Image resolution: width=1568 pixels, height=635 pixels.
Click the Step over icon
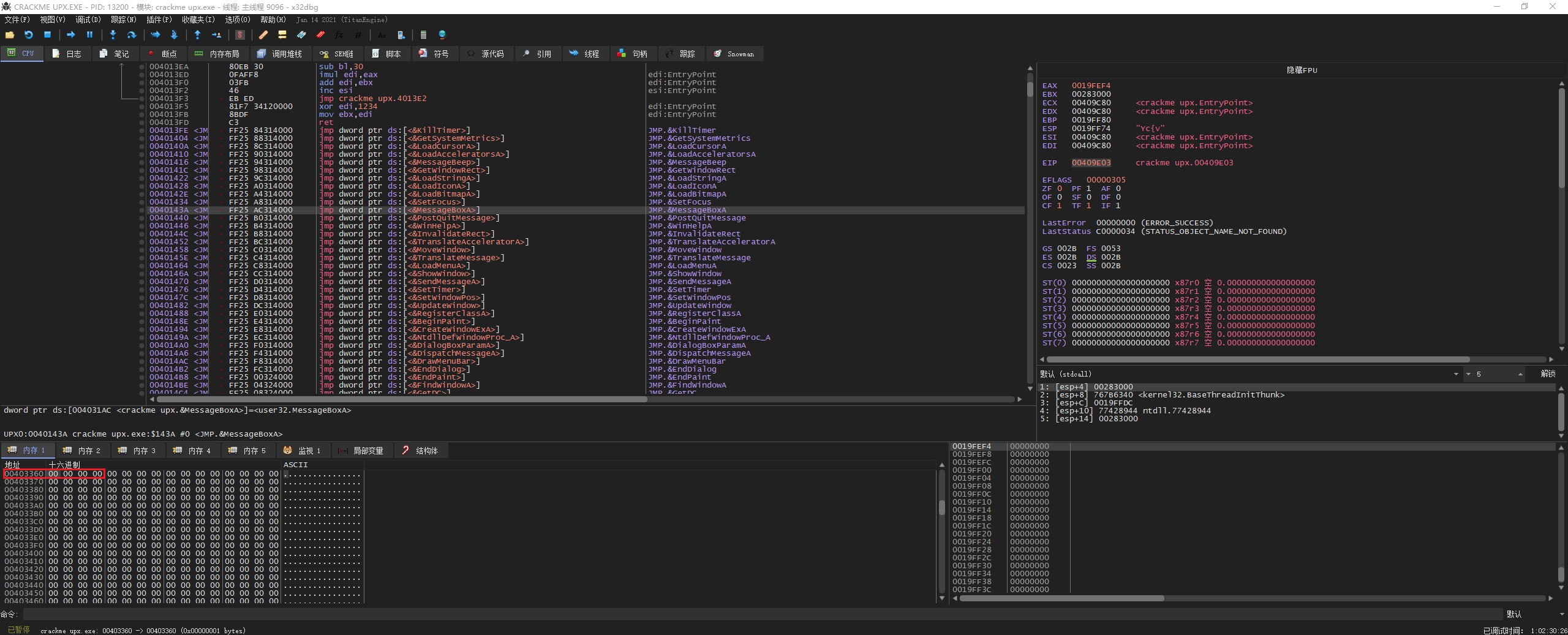point(131,35)
